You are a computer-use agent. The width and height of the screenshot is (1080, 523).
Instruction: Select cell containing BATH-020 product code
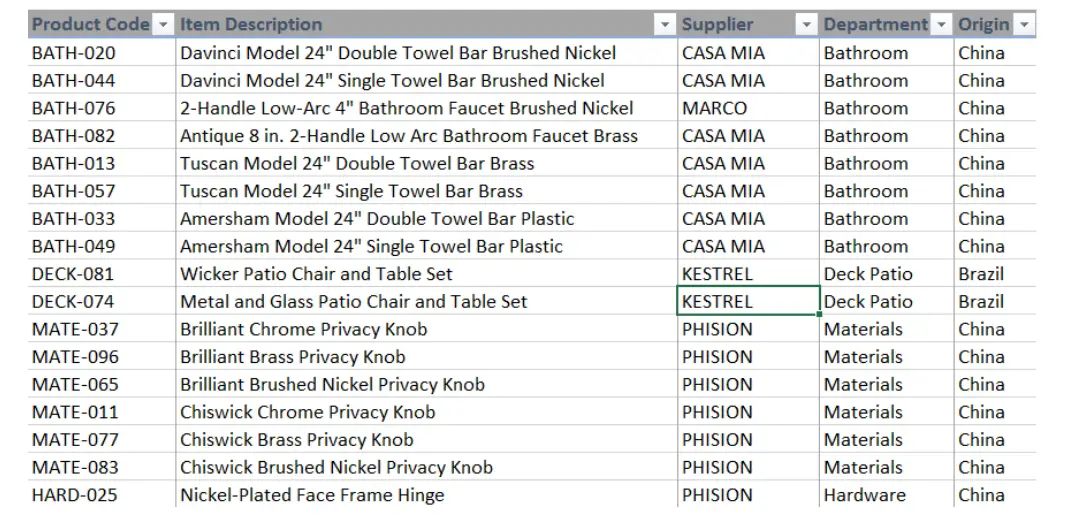pyautogui.click(x=102, y=52)
